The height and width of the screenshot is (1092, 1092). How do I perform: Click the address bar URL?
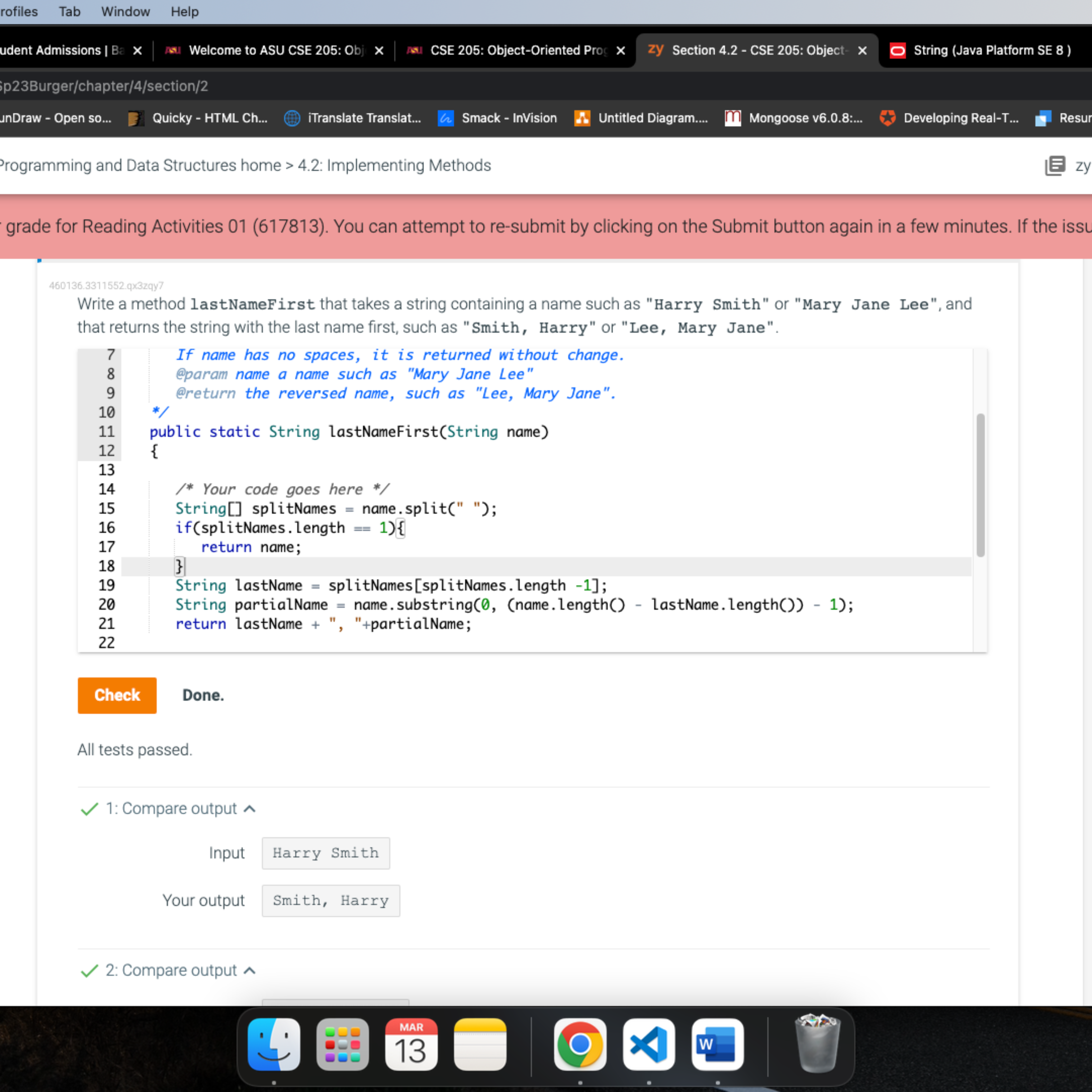(104, 86)
